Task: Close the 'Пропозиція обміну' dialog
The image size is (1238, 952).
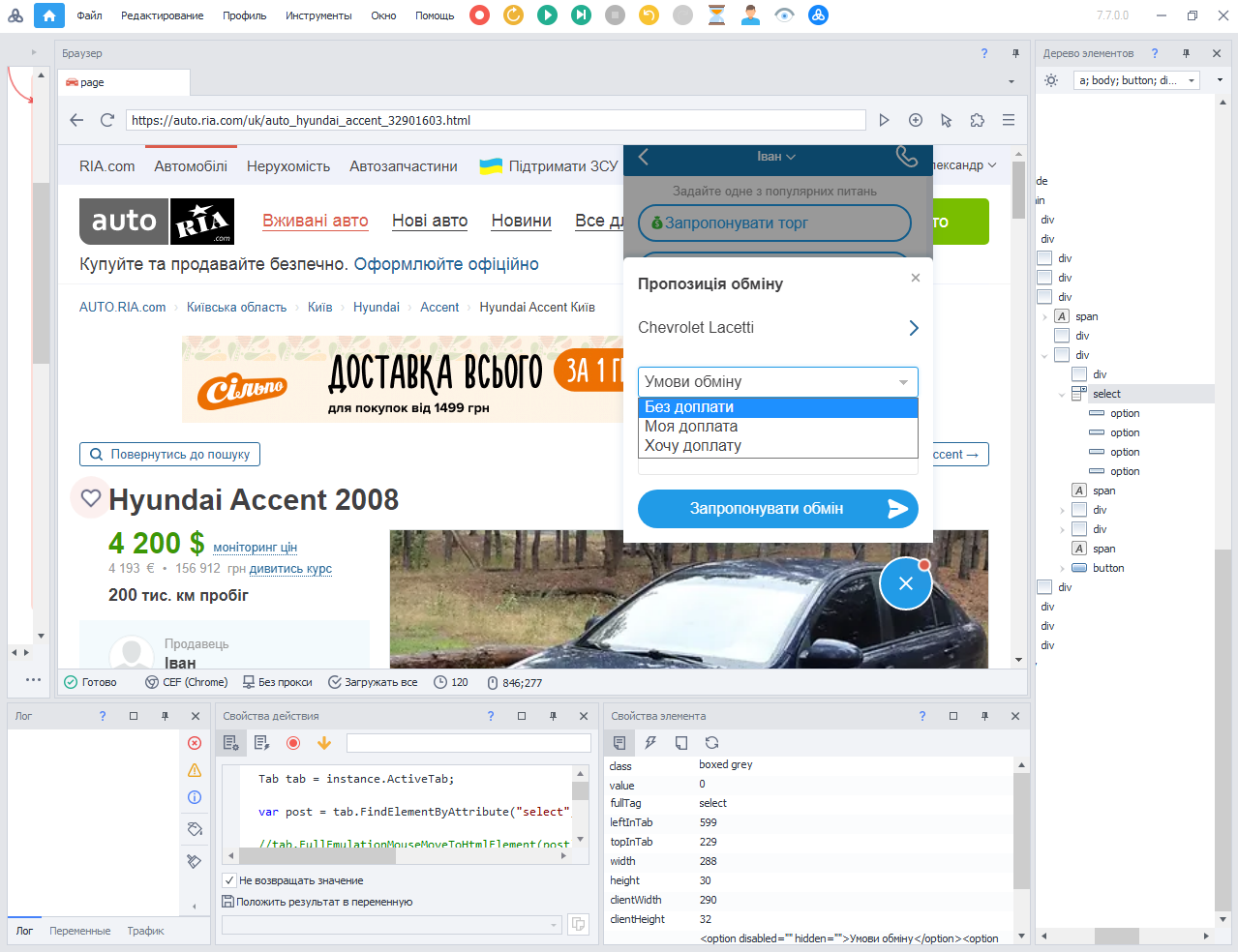Action: (x=916, y=278)
